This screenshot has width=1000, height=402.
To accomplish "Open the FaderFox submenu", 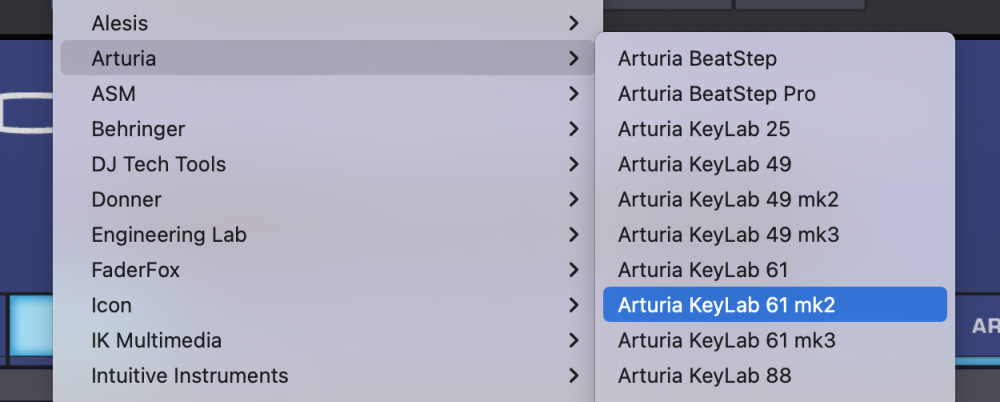I will point(135,270).
